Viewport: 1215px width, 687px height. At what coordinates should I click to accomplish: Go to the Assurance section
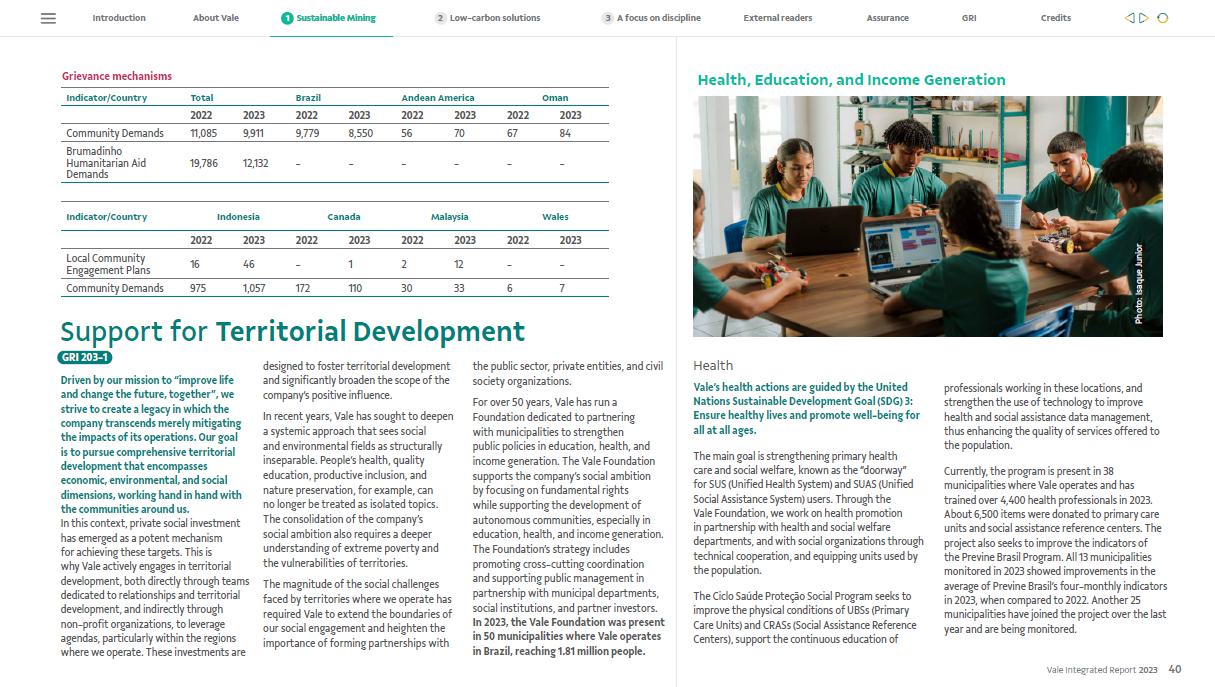point(887,18)
